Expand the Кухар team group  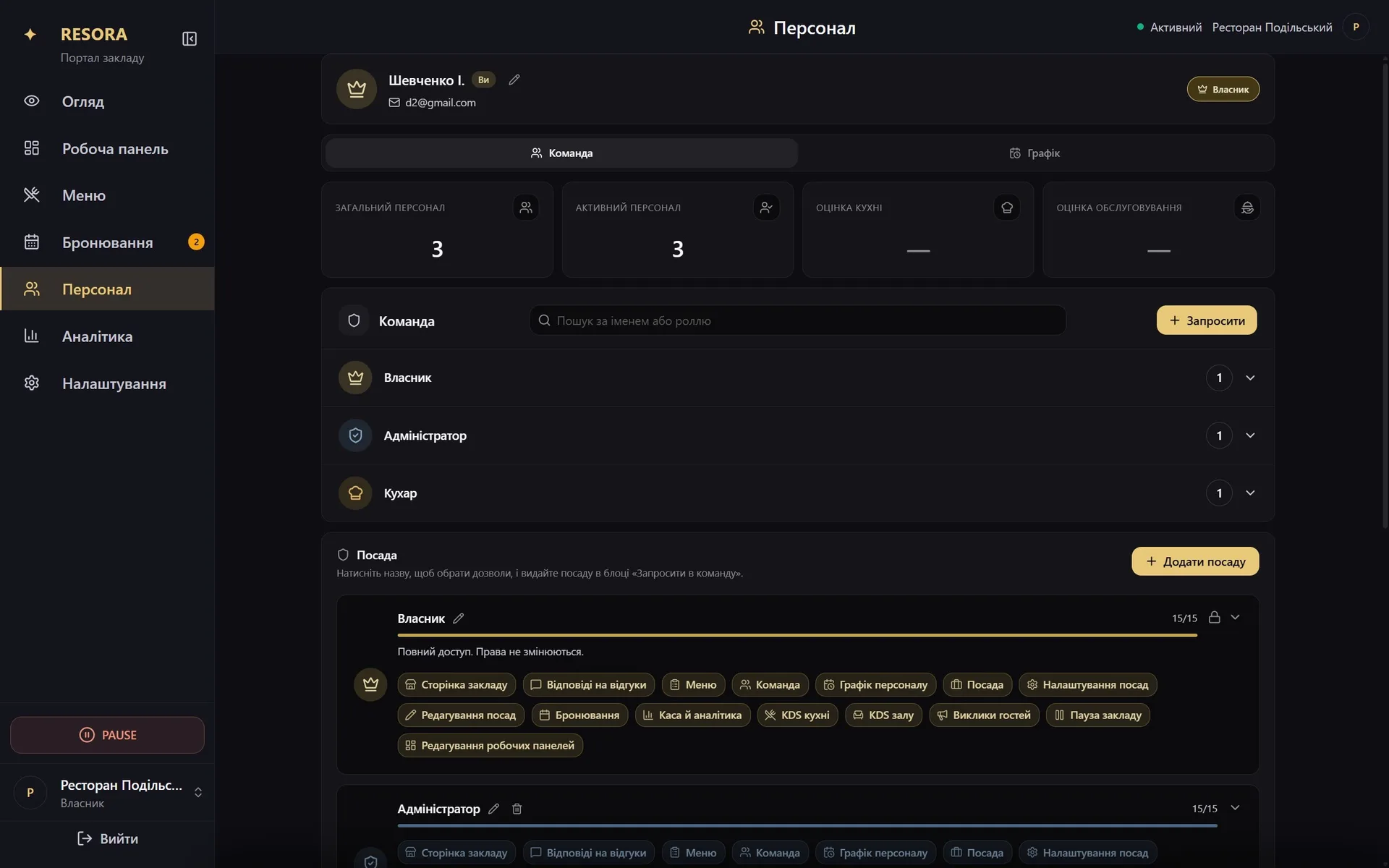(x=1250, y=493)
